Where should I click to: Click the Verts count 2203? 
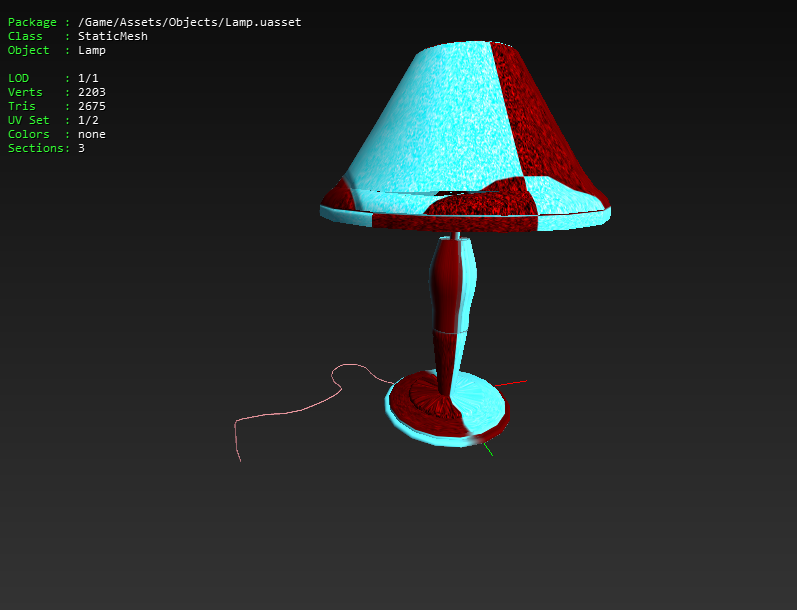coord(92,92)
